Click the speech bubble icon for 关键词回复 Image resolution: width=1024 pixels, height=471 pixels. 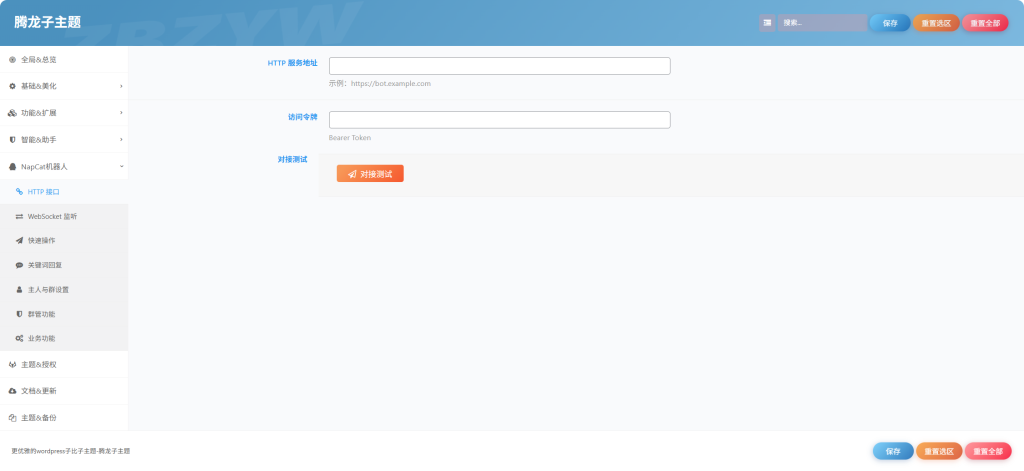coord(19,265)
